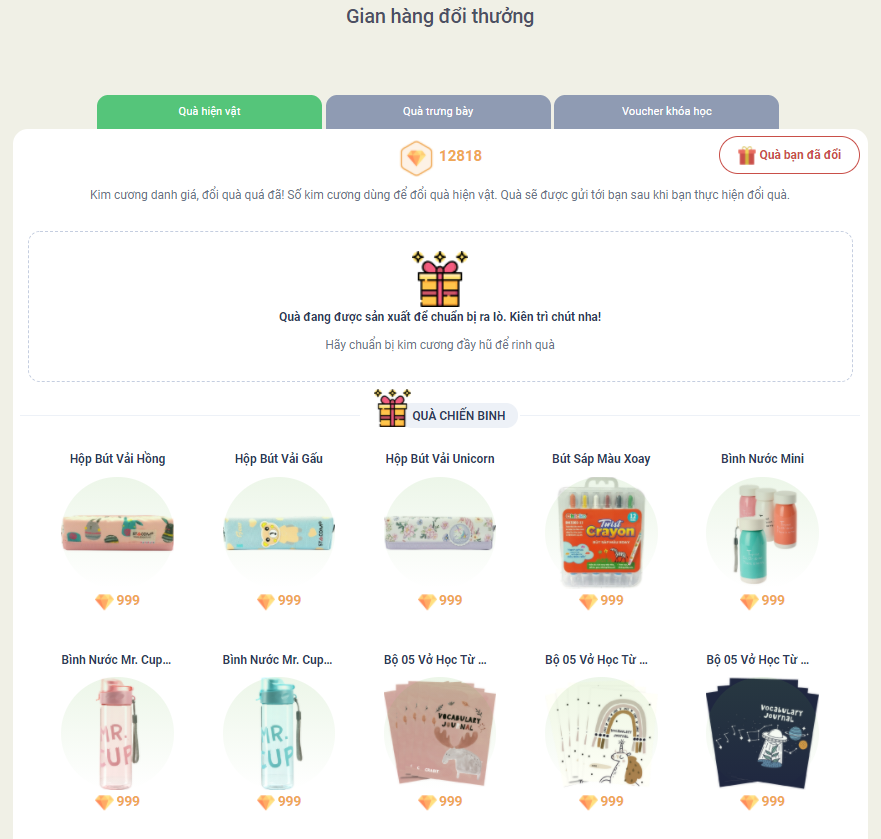Select the pink fabric pencil case image
This screenshot has width=881, height=839.
(117, 533)
